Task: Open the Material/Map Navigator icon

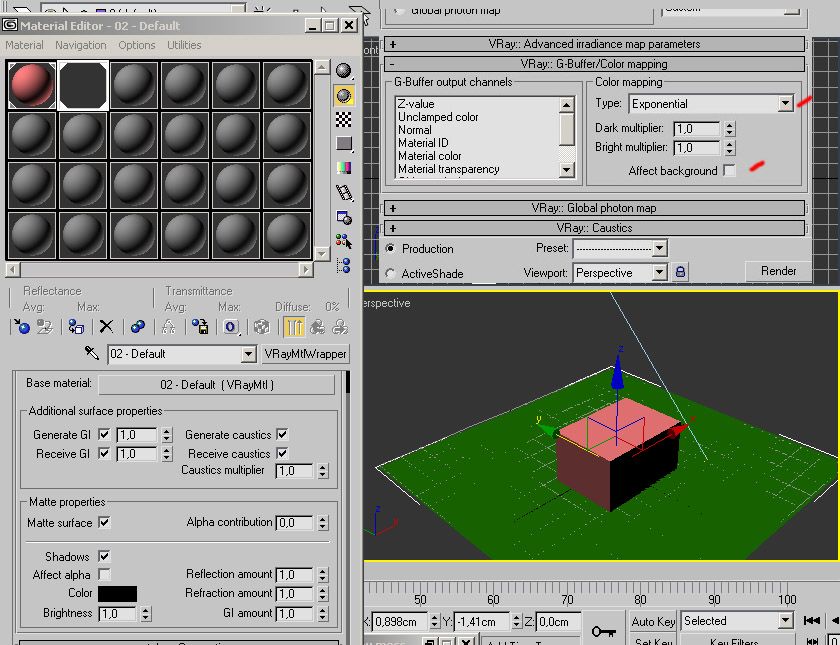Action: (x=343, y=265)
